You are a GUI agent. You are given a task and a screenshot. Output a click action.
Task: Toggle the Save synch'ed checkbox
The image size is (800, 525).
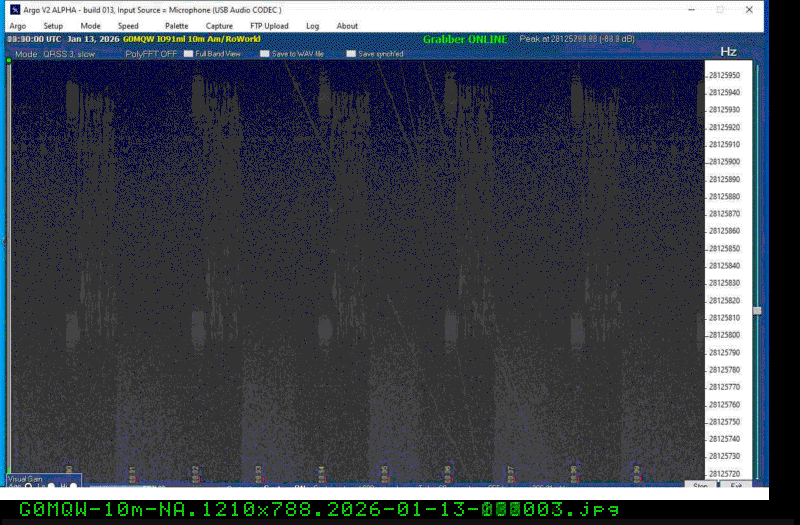(x=350, y=54)
